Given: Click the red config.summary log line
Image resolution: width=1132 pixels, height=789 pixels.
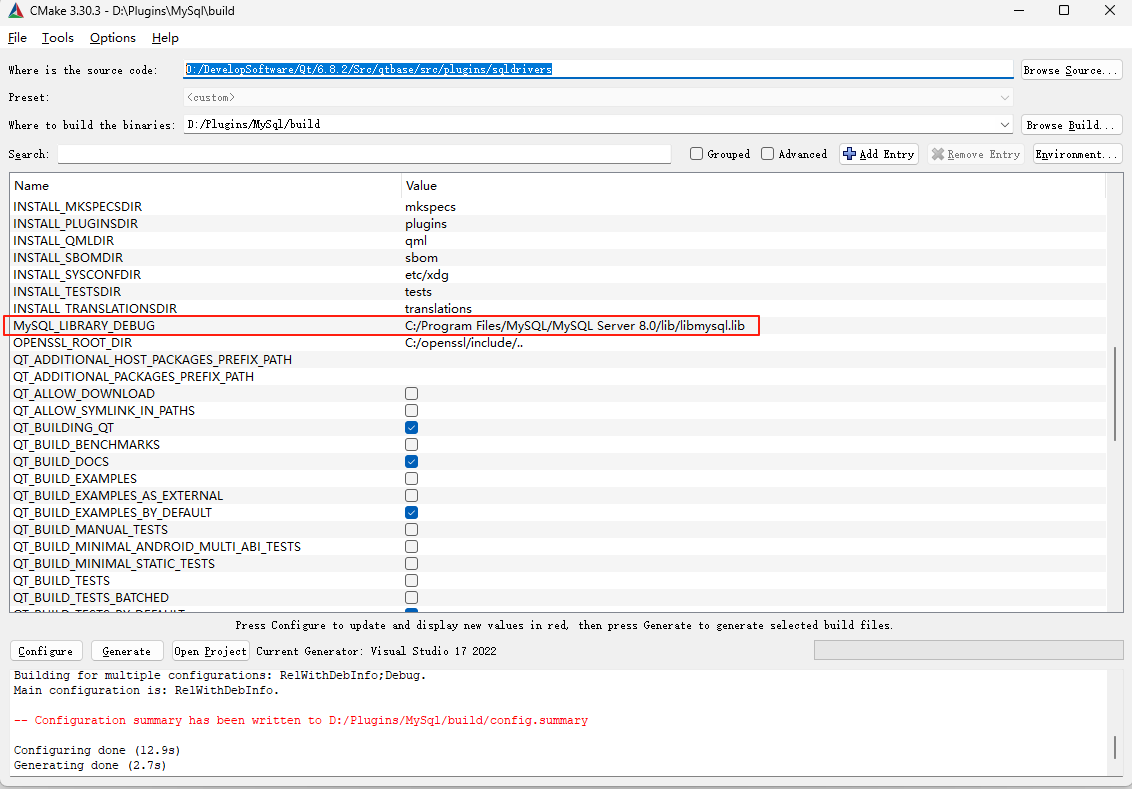Looking at the screenshot, I should tap(301, 720).
